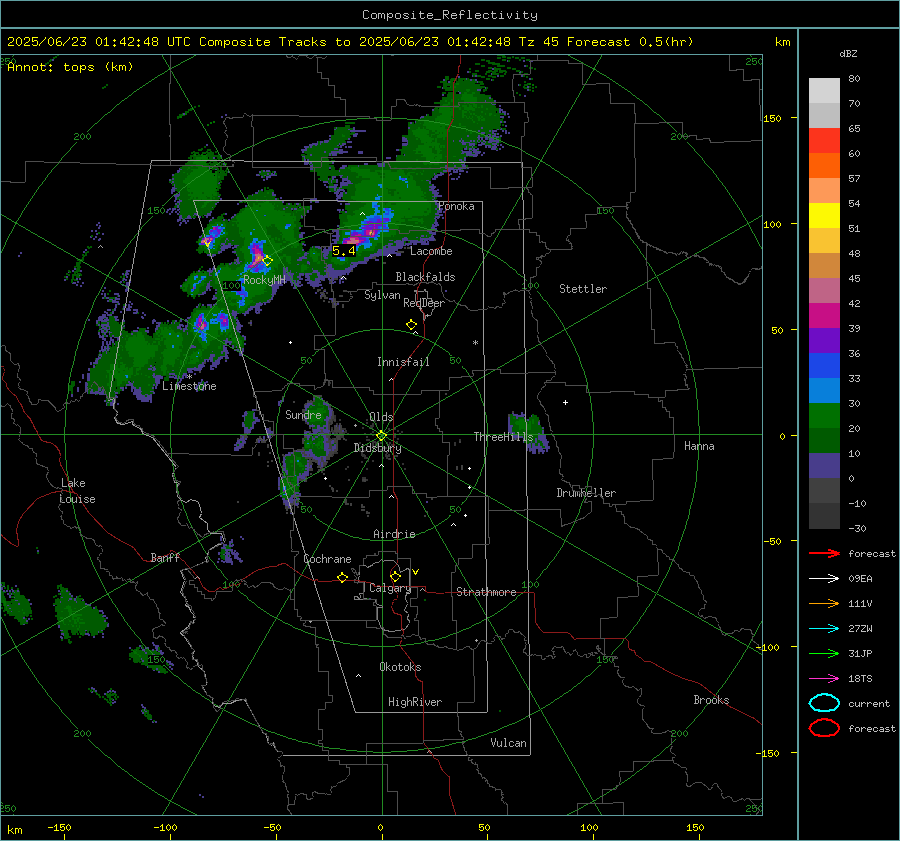Image resolution: width=900 pixels, height=841 pixels.
Task: Click the Calgary label
Action: click(390, 588)
